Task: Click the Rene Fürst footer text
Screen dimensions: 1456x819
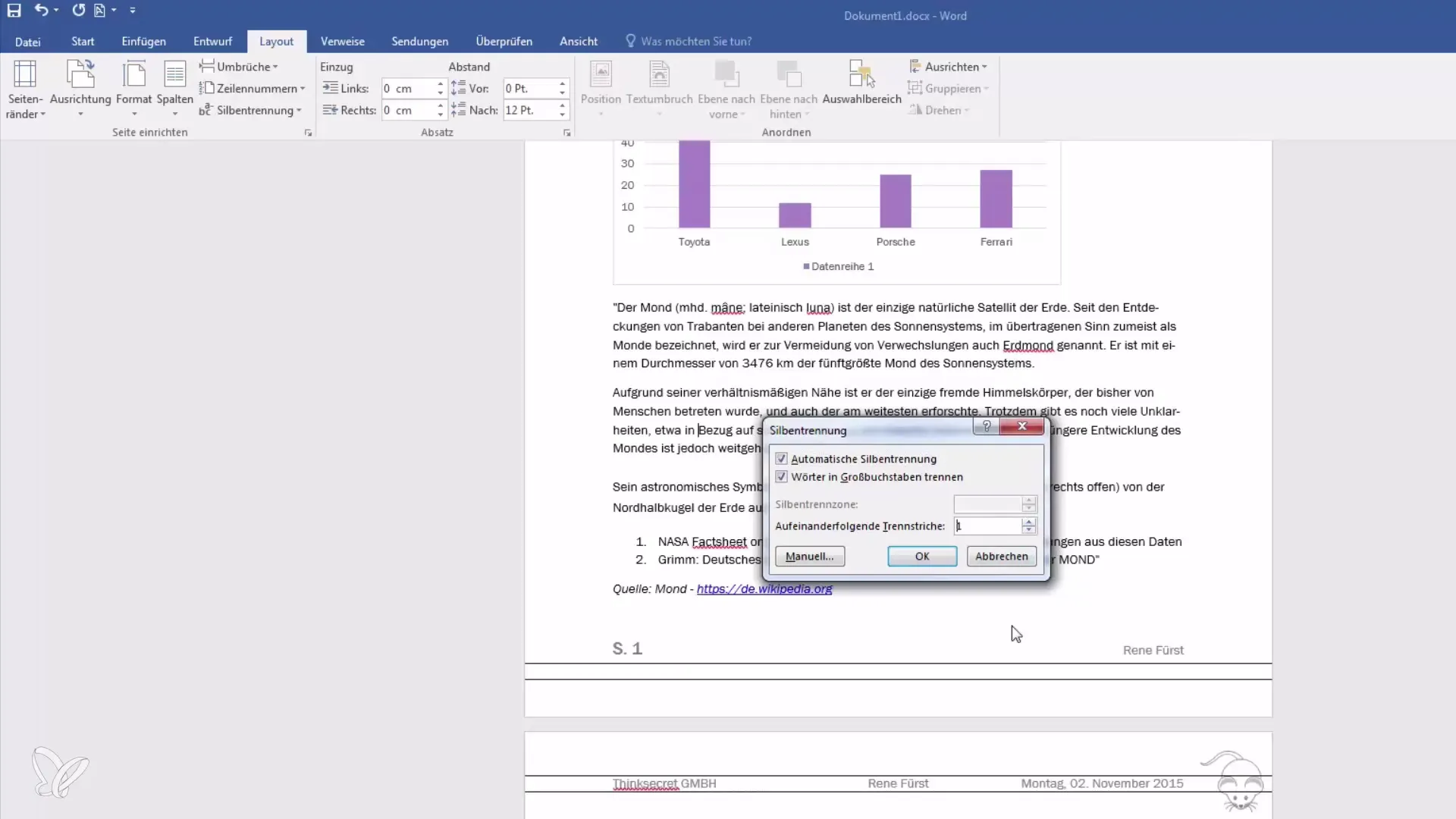Action: (x=1153, y=651)
